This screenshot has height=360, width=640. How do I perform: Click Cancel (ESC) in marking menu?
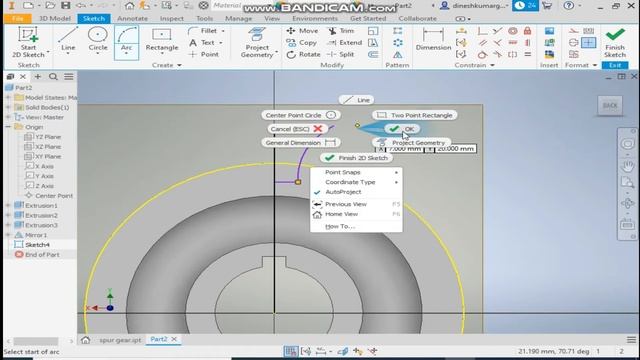pos(298,129)
